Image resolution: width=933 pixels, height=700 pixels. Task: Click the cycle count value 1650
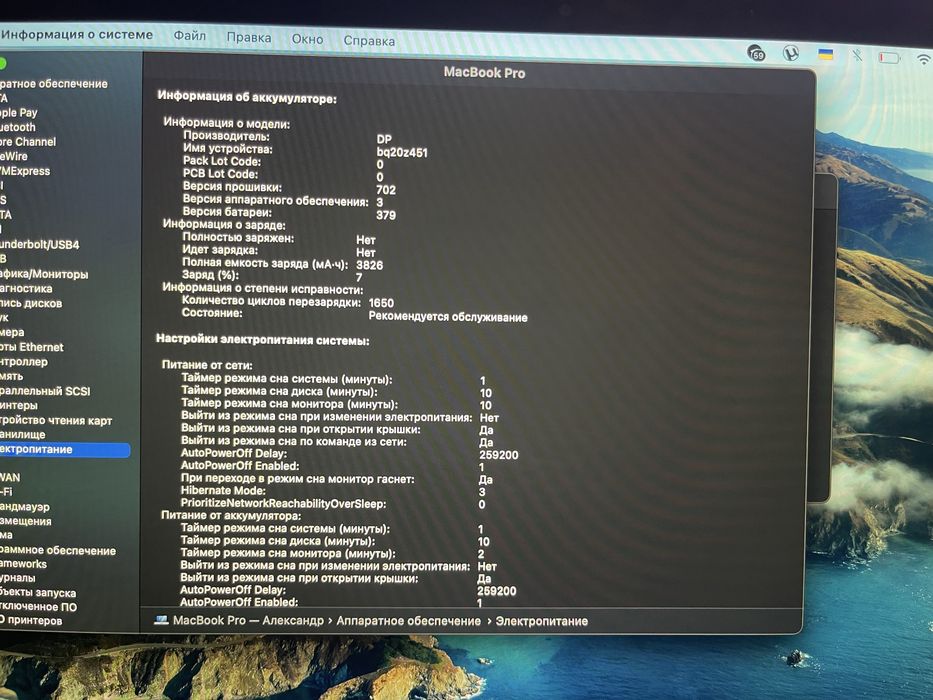[381, 303]
